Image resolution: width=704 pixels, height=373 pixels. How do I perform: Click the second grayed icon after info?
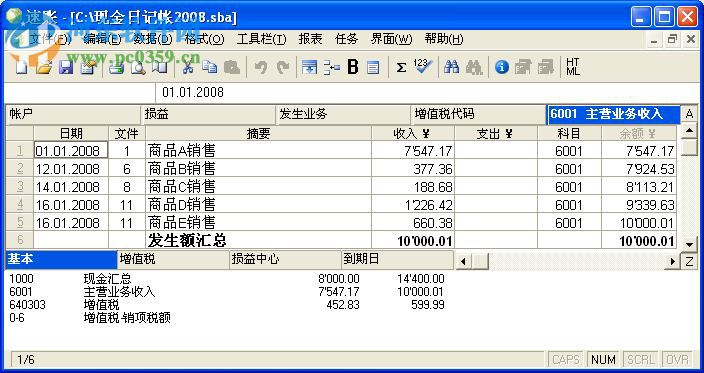546,67
